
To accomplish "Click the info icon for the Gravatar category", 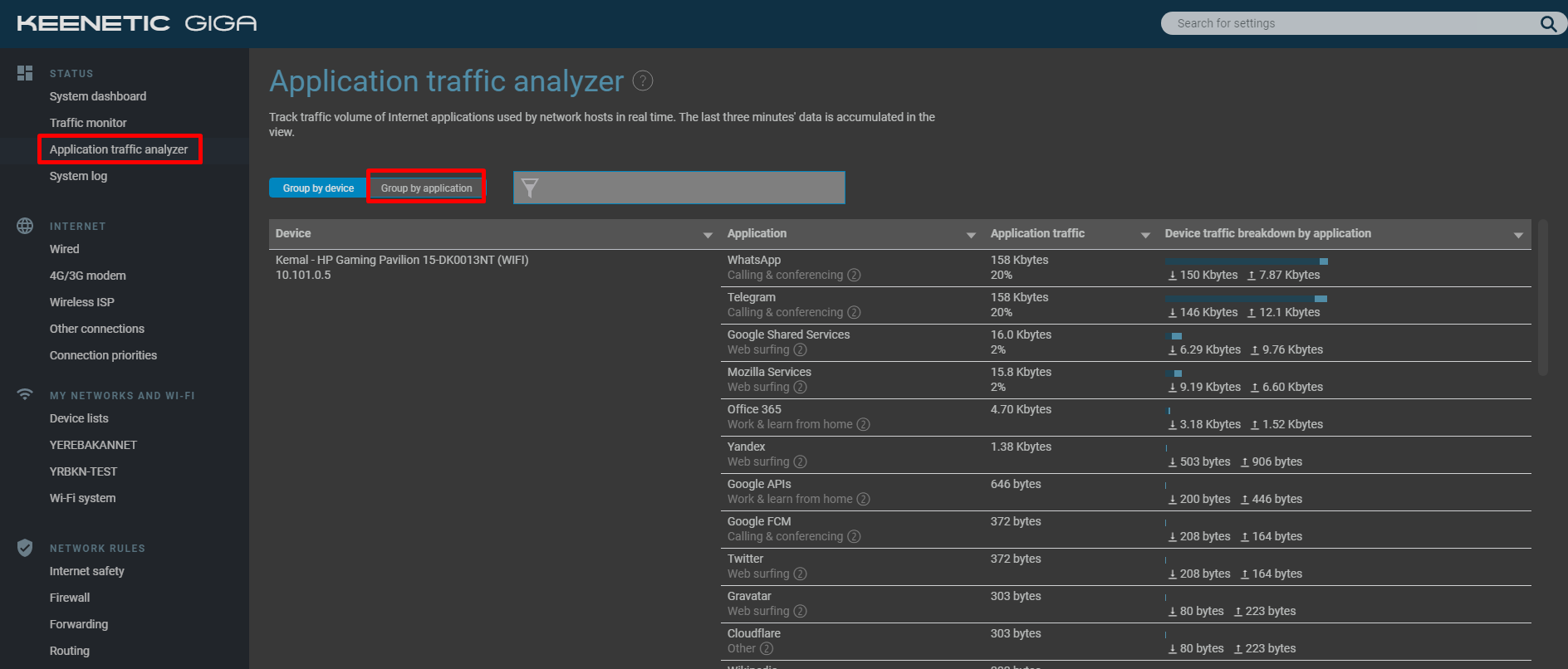I will pos(800,611).
